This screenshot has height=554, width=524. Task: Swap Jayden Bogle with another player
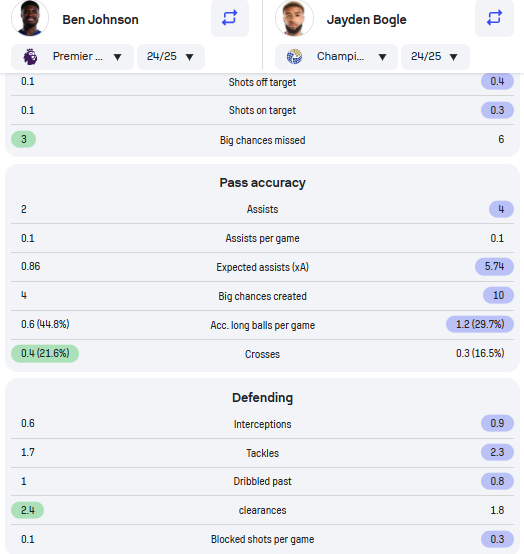click(494, 18)
